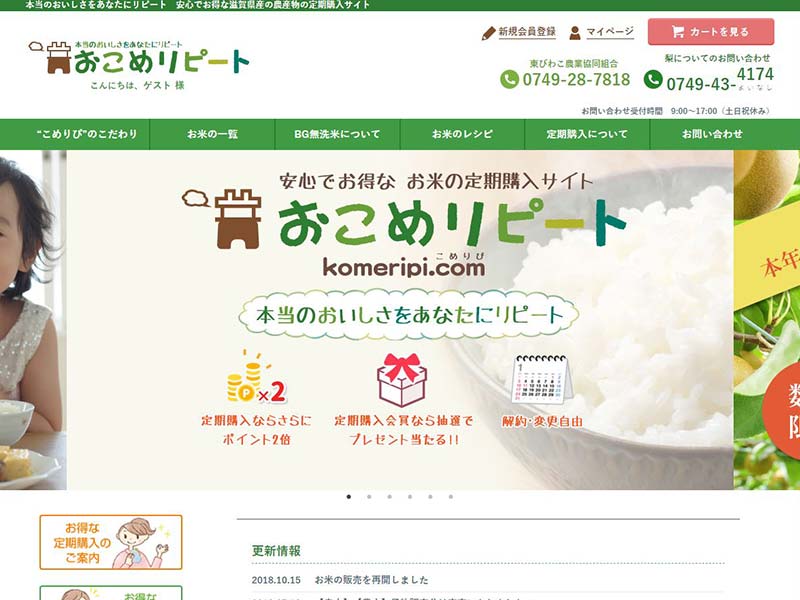Click the phone icon beside 0749-43-4174

point(653,80)
